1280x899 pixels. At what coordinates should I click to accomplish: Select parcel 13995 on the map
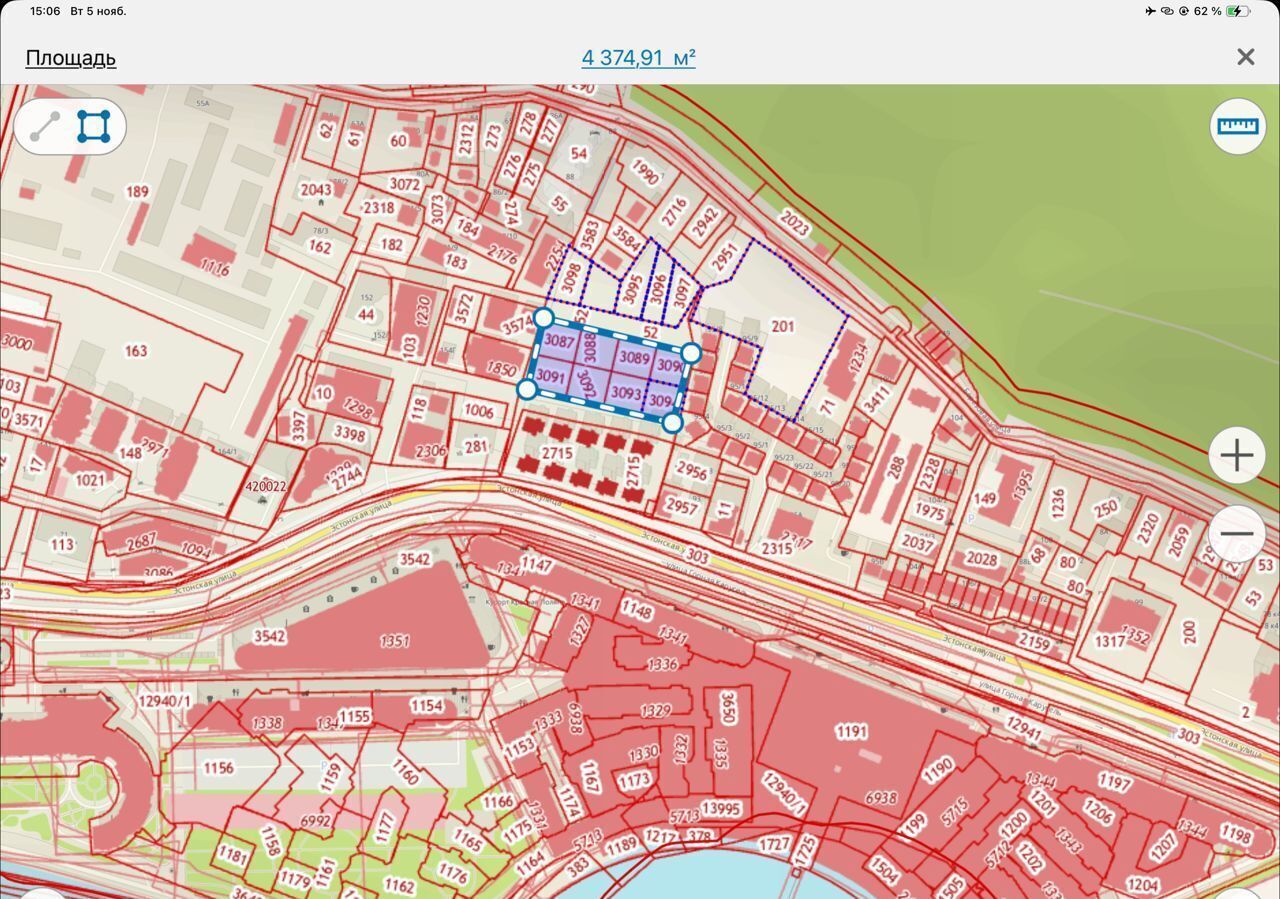721,808
